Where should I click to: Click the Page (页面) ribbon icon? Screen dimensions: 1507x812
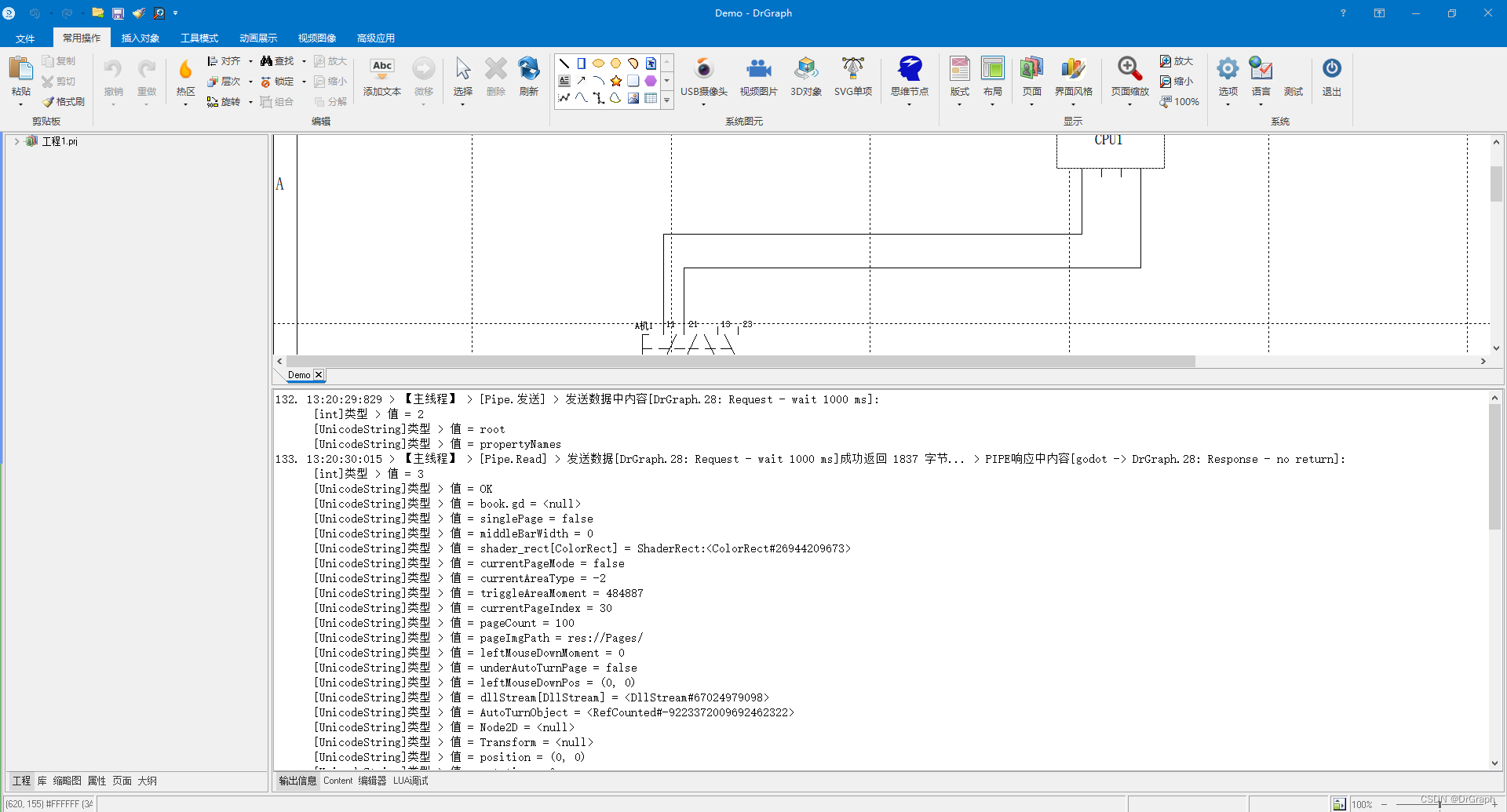(1031, 69)
